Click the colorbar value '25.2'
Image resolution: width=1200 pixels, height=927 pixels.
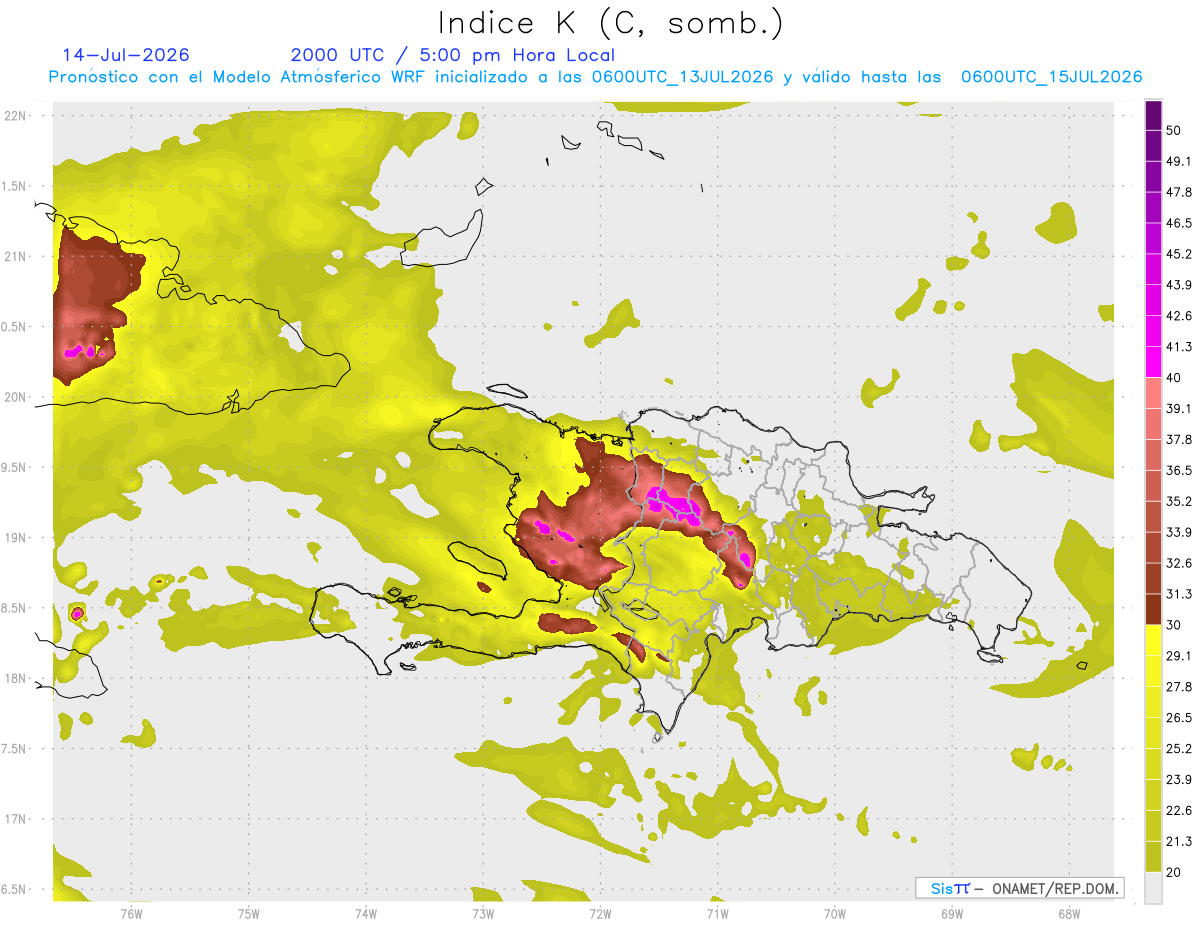click(1179, 749)
